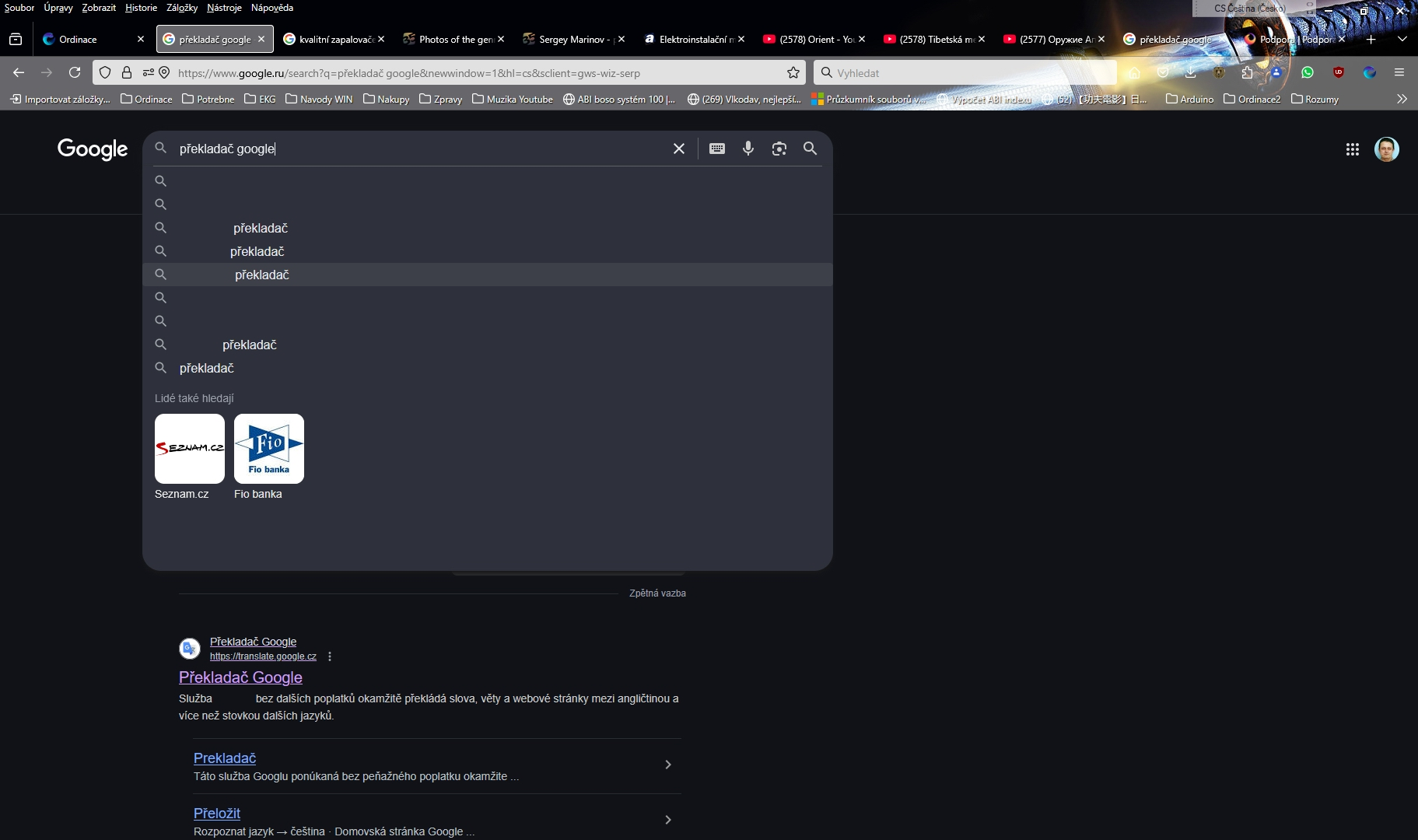Image resolution: width=1418 pixels, height=840 pixels.
Task: Open the Navody WIN bookmarks folder
Action: point(319,99)
